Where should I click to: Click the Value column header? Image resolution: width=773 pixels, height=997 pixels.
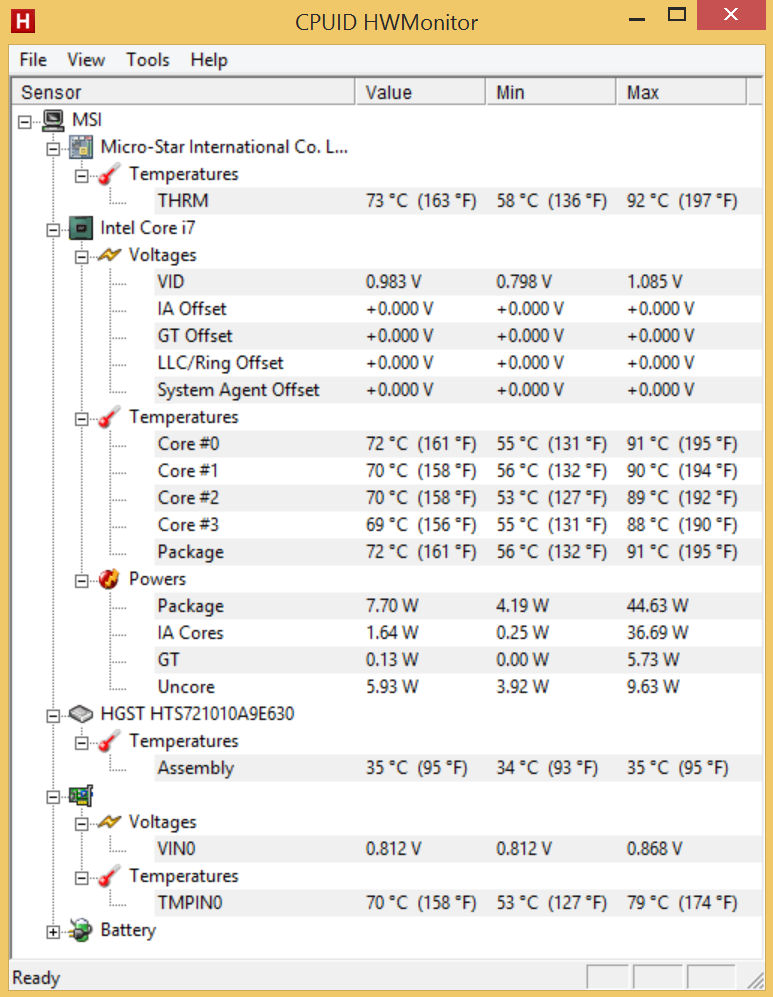pos(420,92)
